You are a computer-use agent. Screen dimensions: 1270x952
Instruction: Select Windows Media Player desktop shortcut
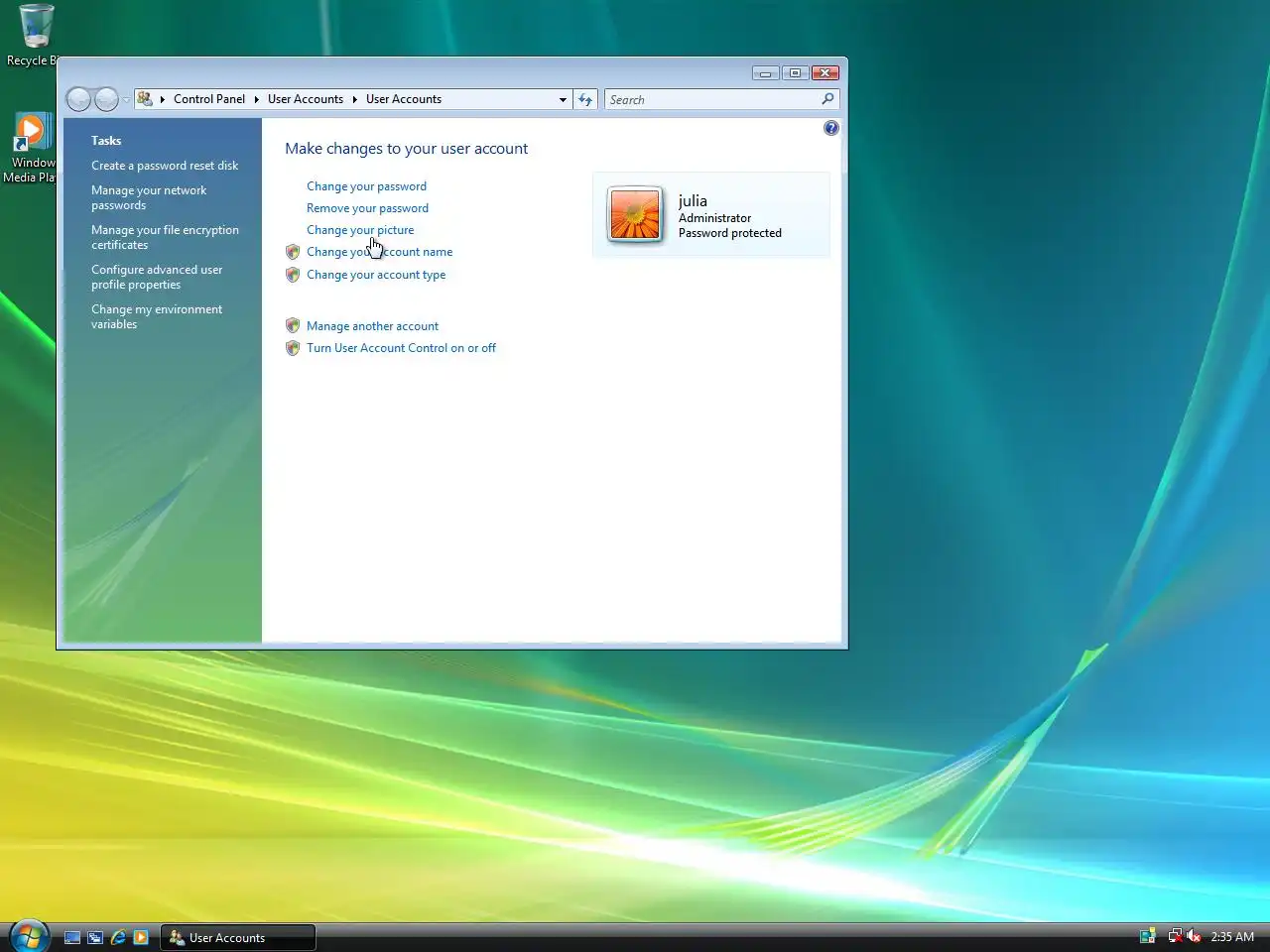coord(31,148)
